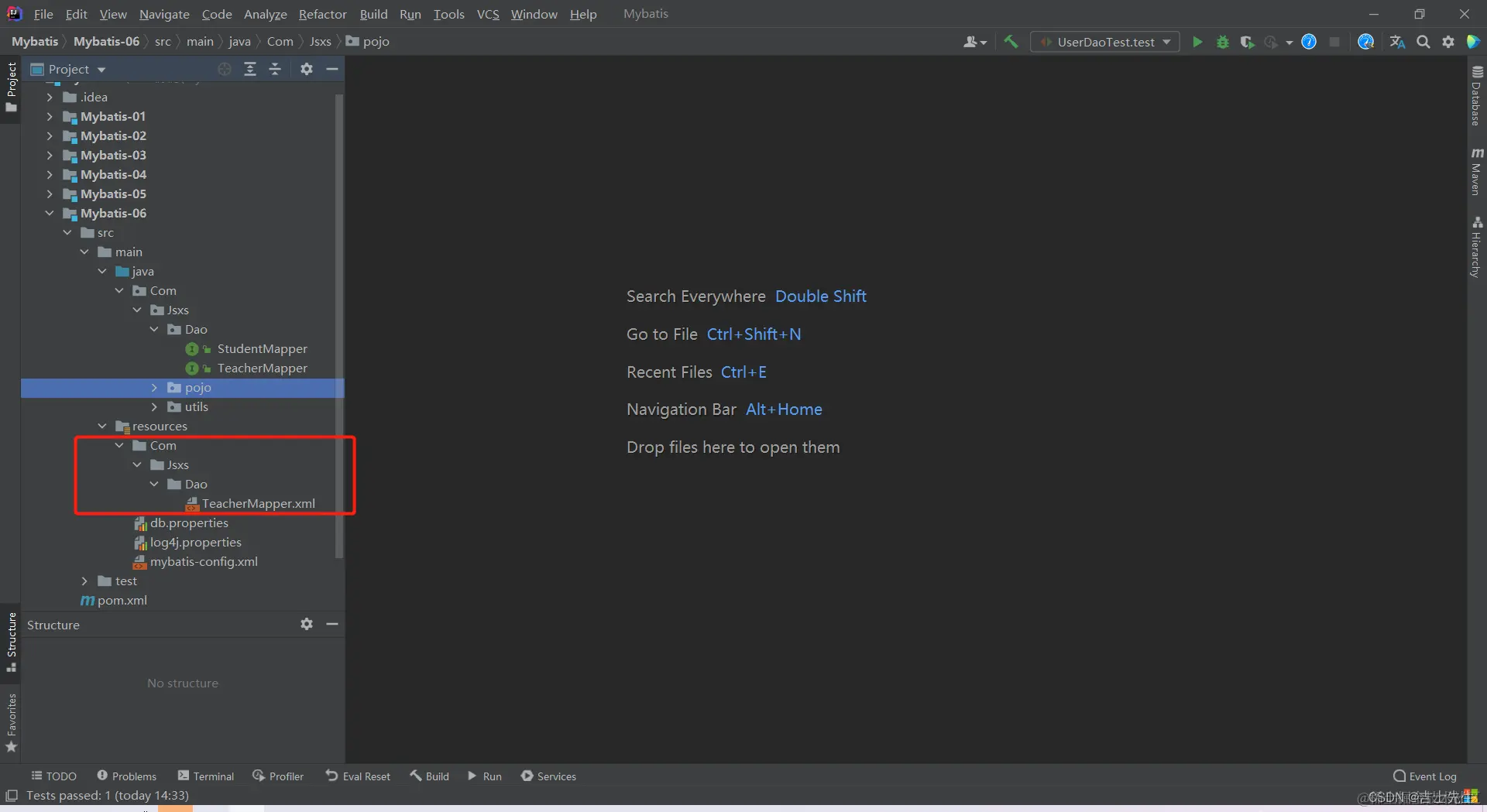Image resolution: width=1487 pixels, height=812 pixels.
Task: Toggle the Database tool window
Action: [x=1477, y=96]
